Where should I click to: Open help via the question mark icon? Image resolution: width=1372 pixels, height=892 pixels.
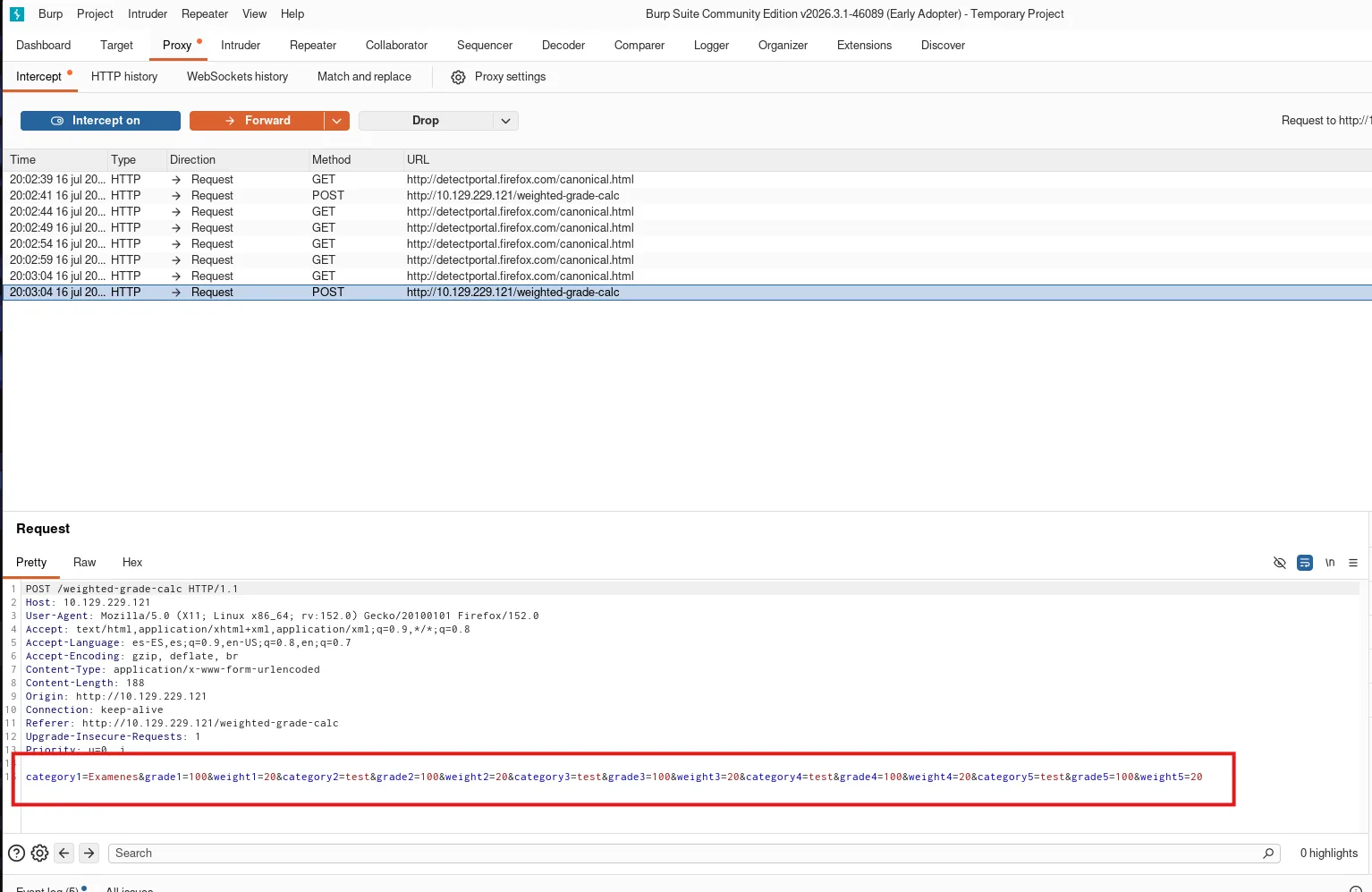coord(16,854)
